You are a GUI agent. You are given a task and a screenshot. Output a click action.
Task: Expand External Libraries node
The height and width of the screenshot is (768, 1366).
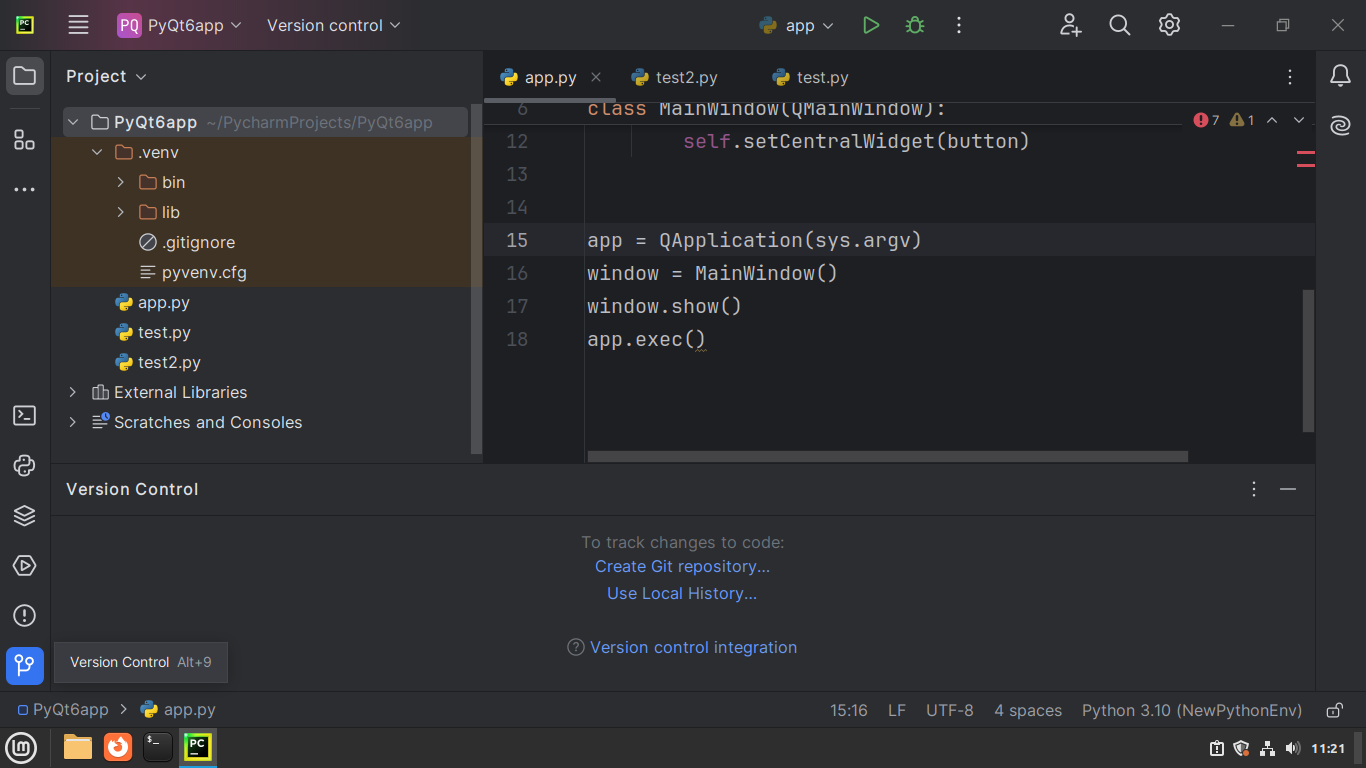pos(73,392)
